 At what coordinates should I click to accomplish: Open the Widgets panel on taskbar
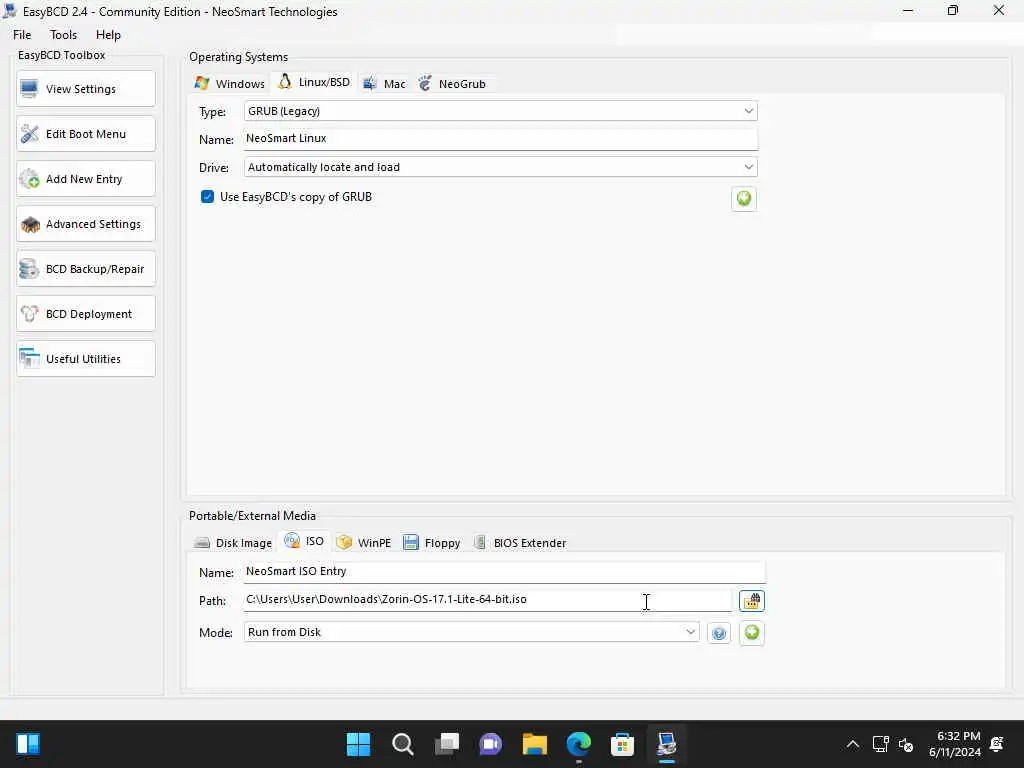[x=28, y=744]
